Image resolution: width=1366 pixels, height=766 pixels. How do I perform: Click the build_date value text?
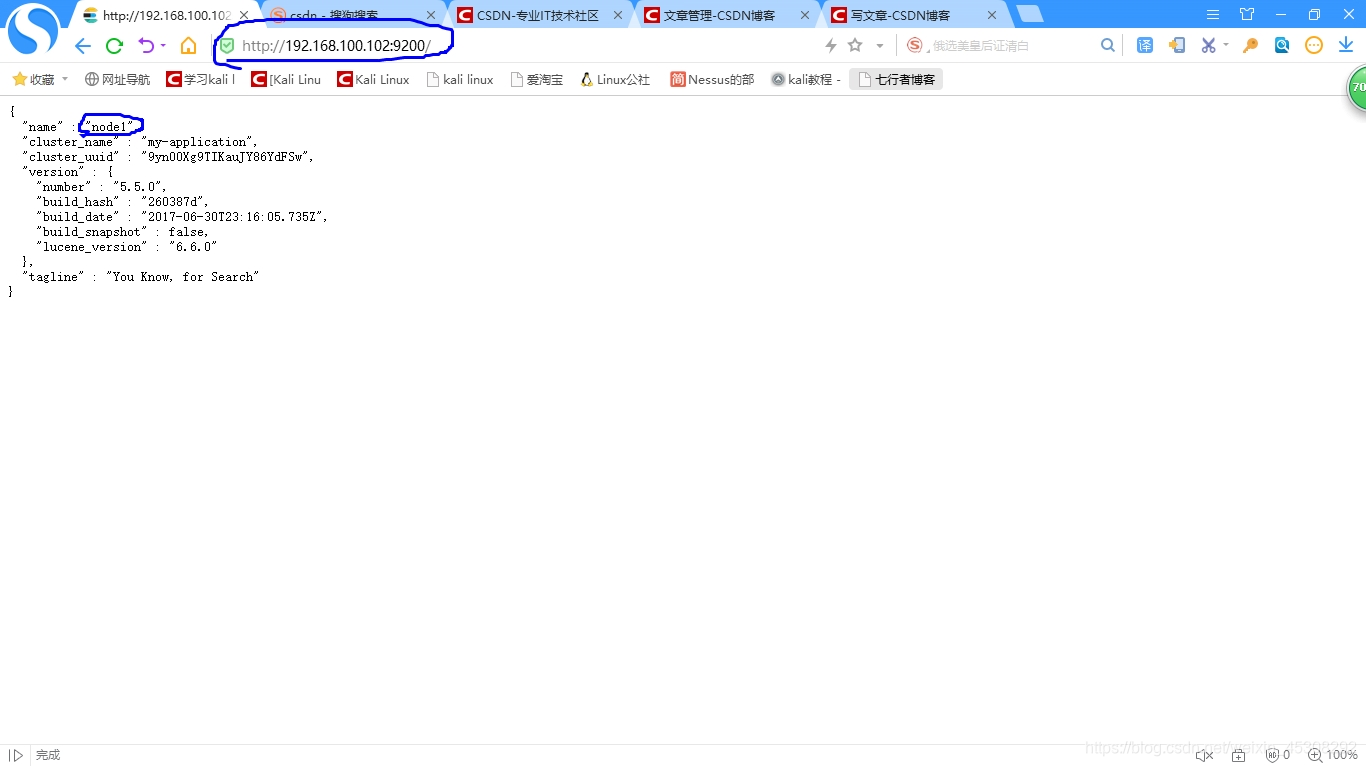[x=234, y=217]
